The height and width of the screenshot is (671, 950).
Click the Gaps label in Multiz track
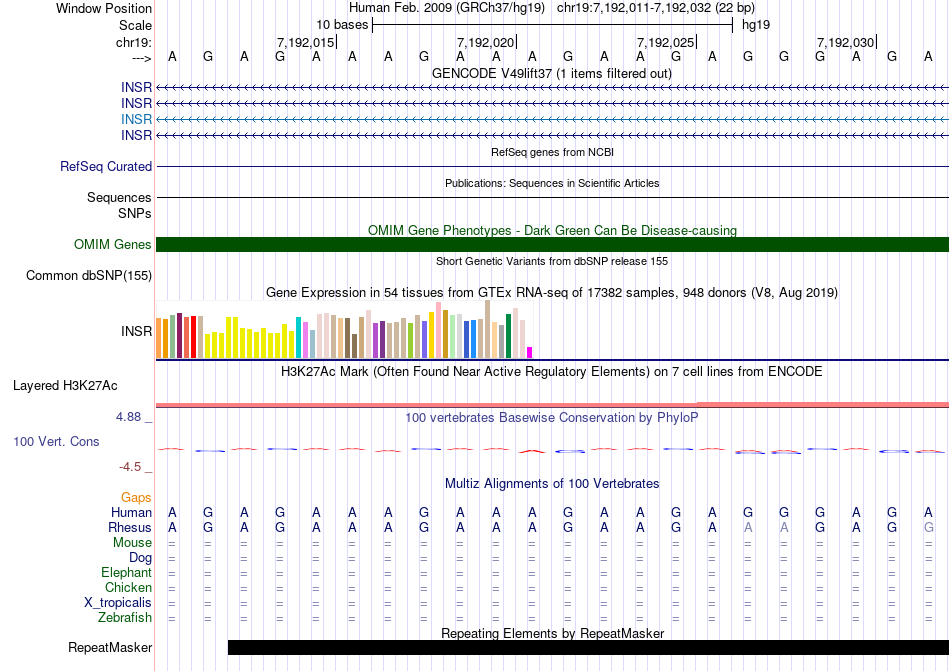pos(136,497)
